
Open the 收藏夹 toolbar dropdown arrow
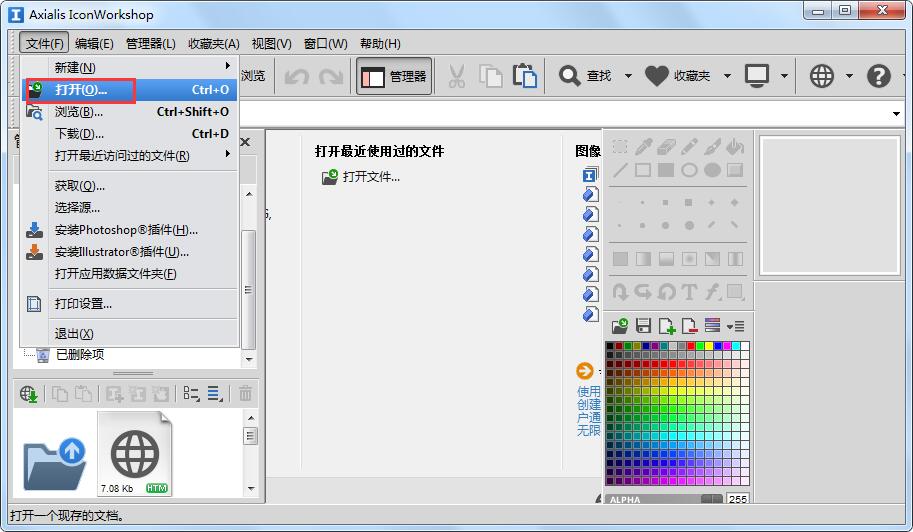click(x=727, y=76)
